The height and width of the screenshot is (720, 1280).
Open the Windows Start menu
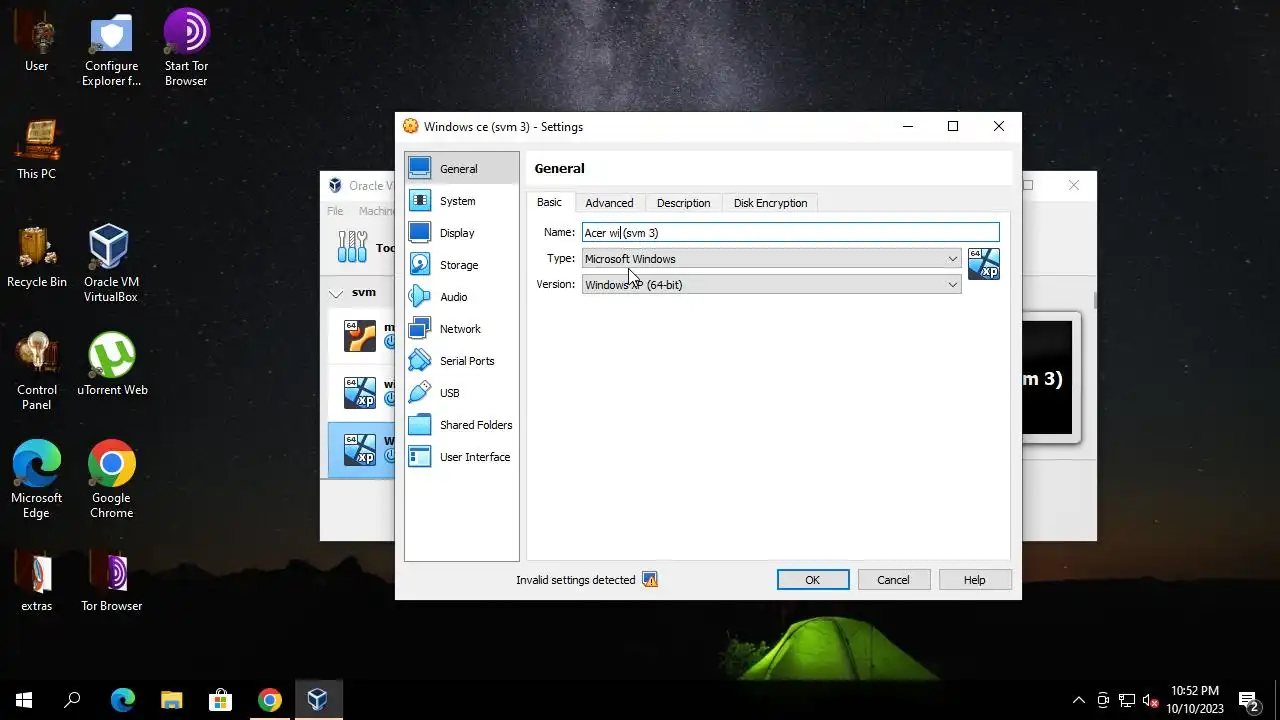tap(24, 700)
